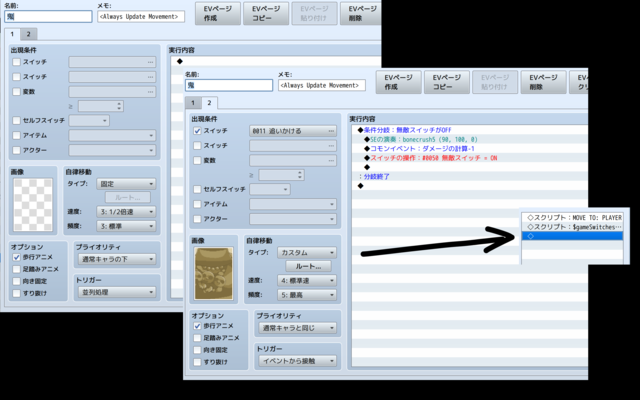The height and width of the screenshot is (400, 640).
Task: Open the empty image box in the back window
Action: tap(33, 205)
